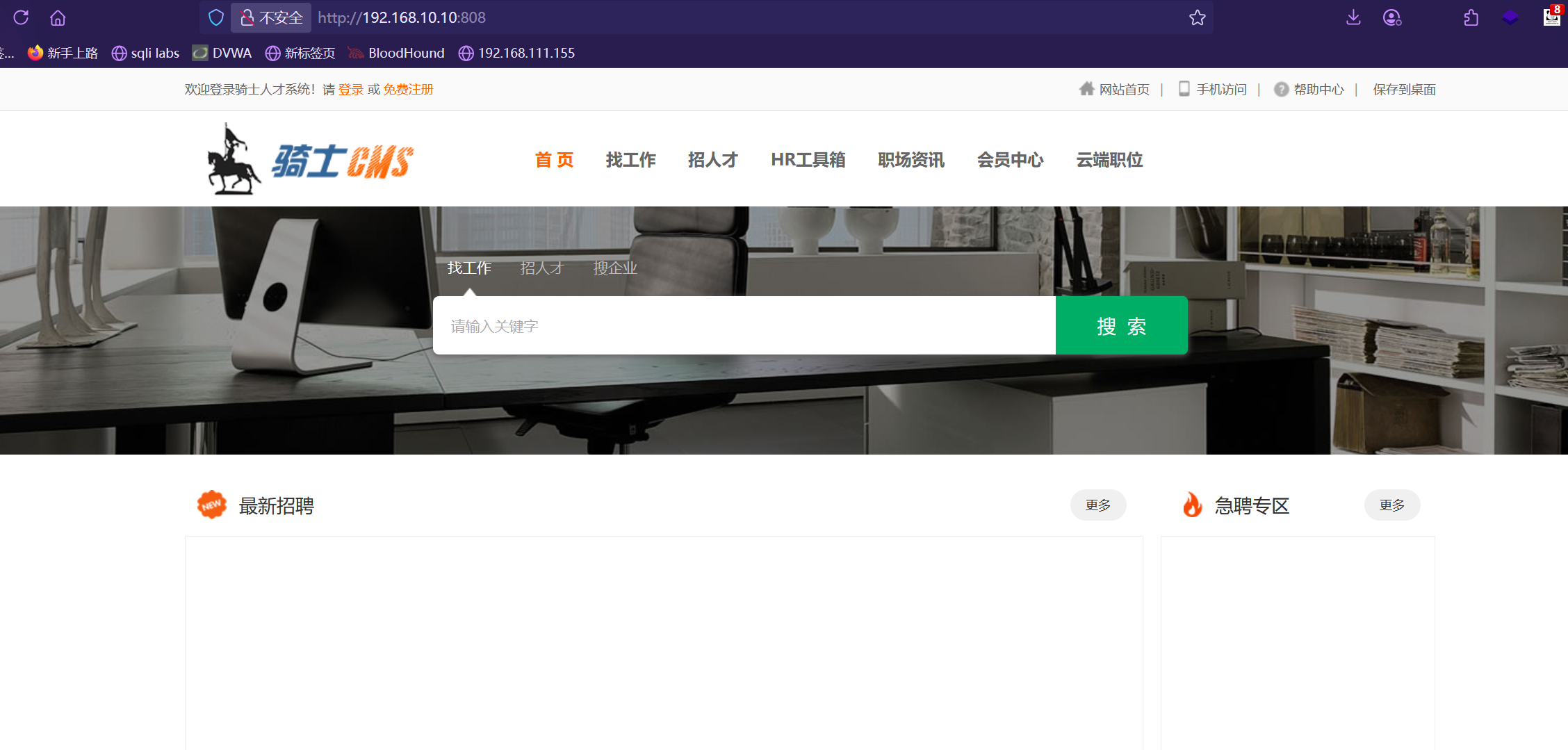Switch search tab to 搜企业

coord(614,268)
